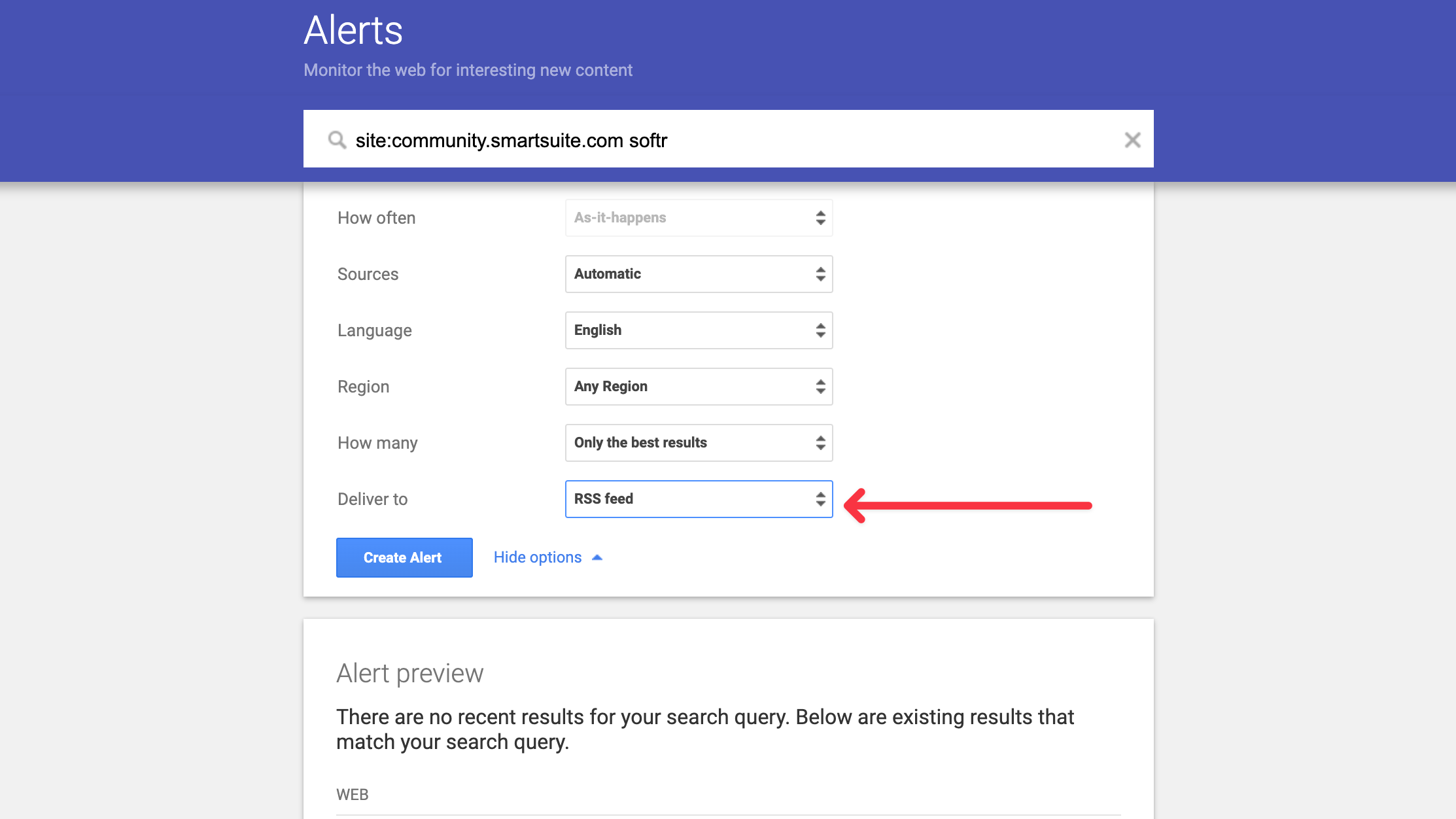Click the stepper arrows on Sources field
The image size is (1456, 819).
click(820, 274)
